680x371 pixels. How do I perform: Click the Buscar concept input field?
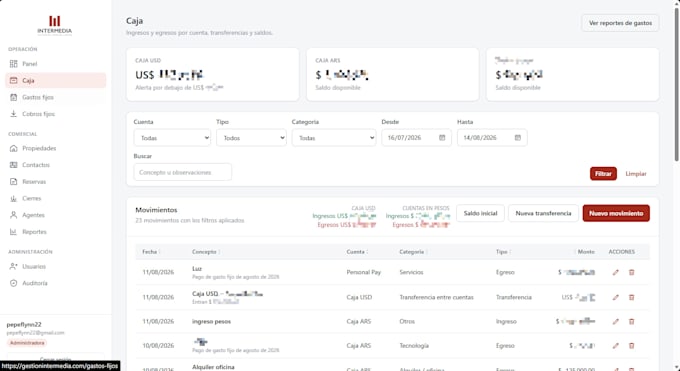183,172
